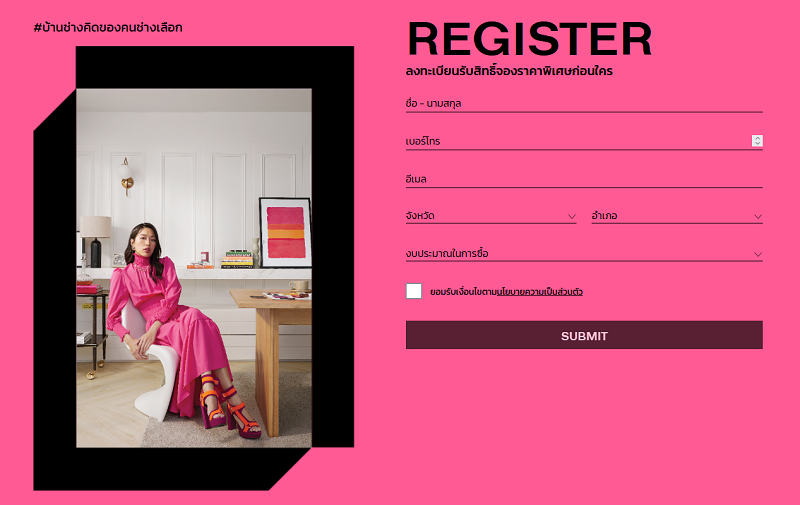Click the chevron on งบประมาณในการซื้อ field
The image size is (800, 505).
pyautogui.click(x=758, y=254)
